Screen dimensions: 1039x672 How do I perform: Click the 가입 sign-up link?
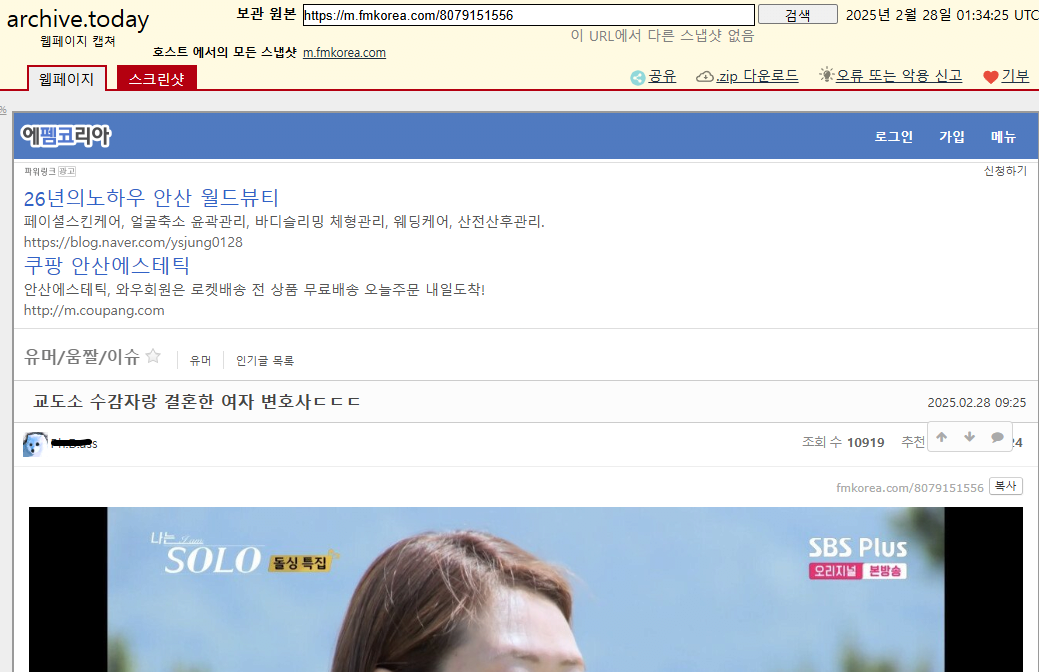(x=951, y=137)
